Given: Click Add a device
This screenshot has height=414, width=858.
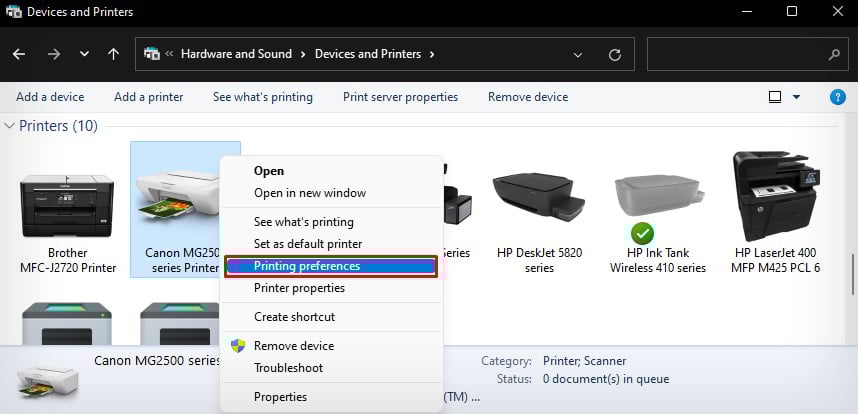Looking at the screenshot, I should tap(50, 97).
